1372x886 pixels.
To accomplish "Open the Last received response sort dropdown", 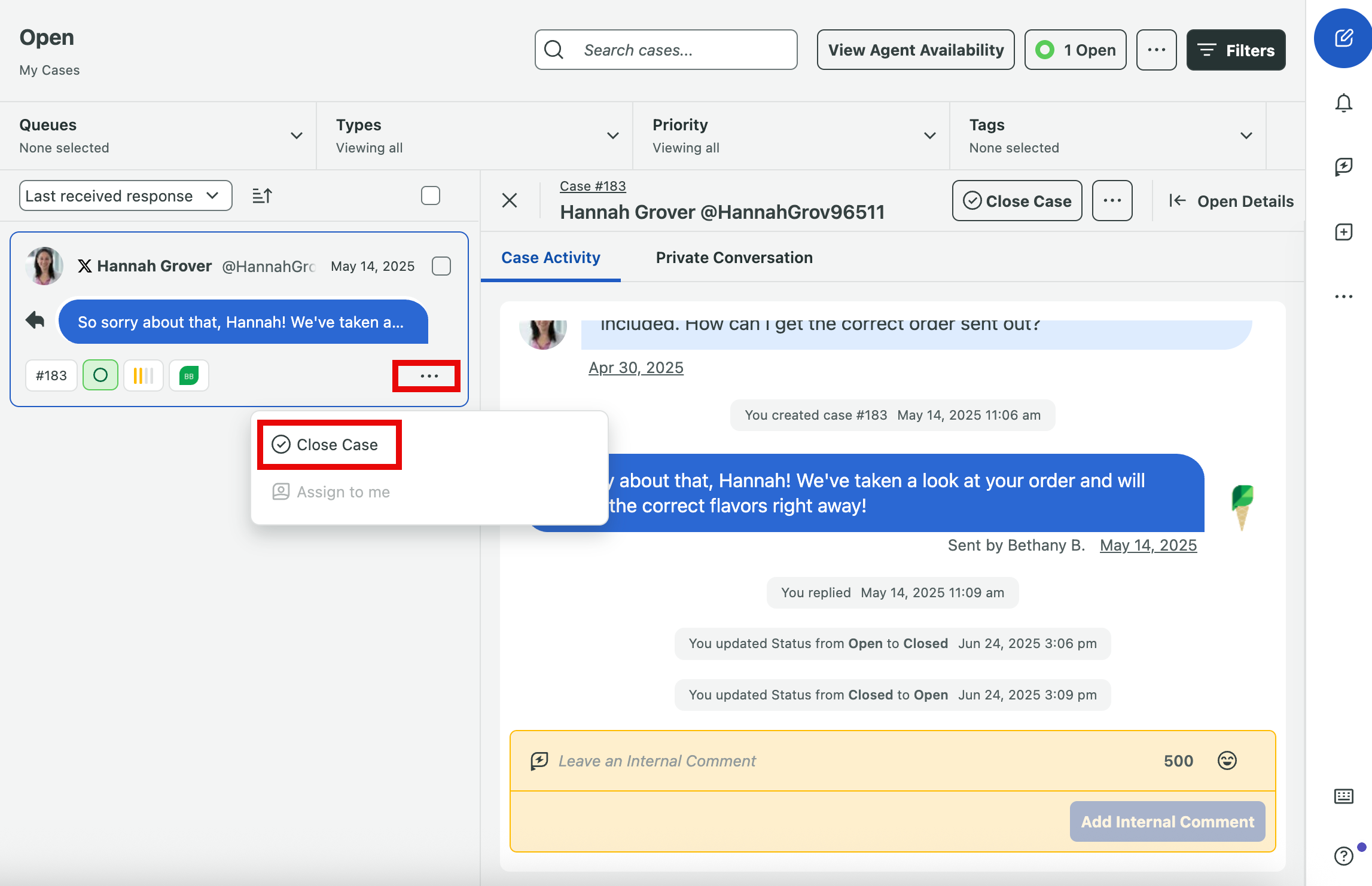I will (x=126, y=195).
